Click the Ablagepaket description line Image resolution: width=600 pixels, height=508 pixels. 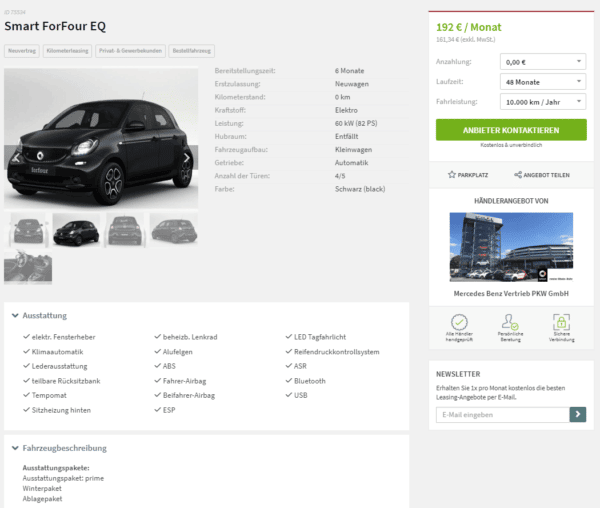42,499
